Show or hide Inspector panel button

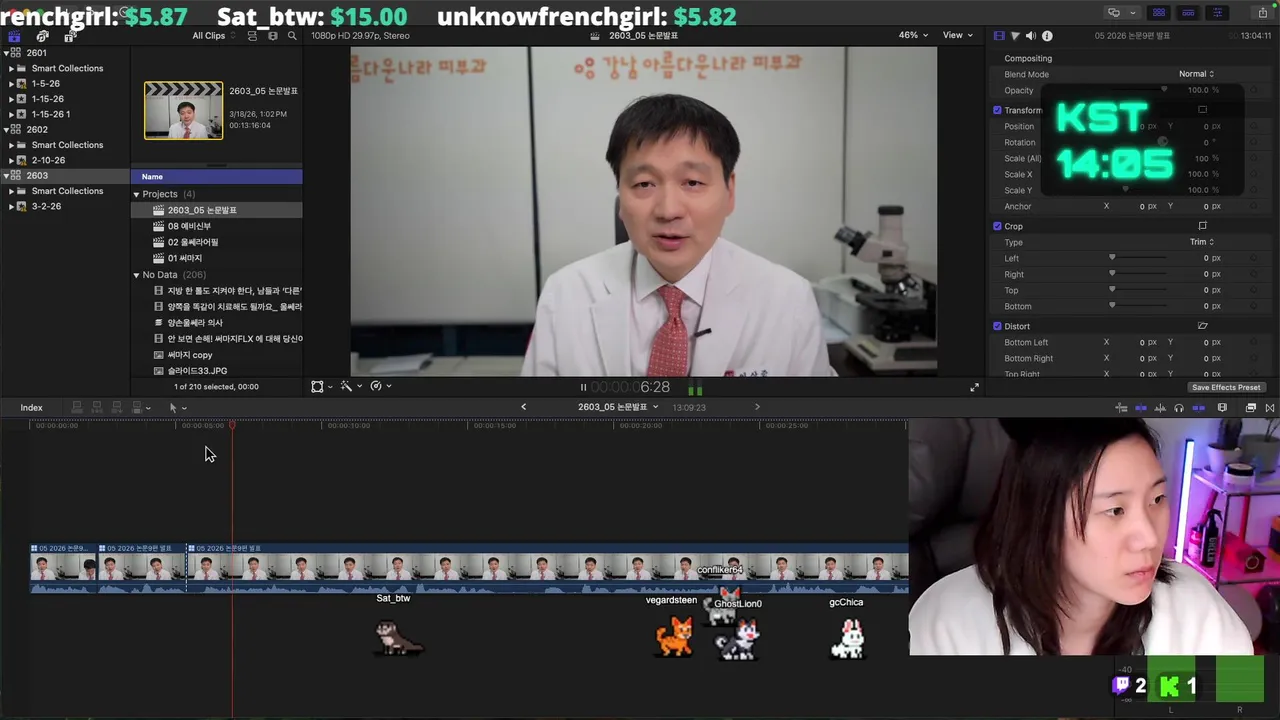tap(1217, 13)
